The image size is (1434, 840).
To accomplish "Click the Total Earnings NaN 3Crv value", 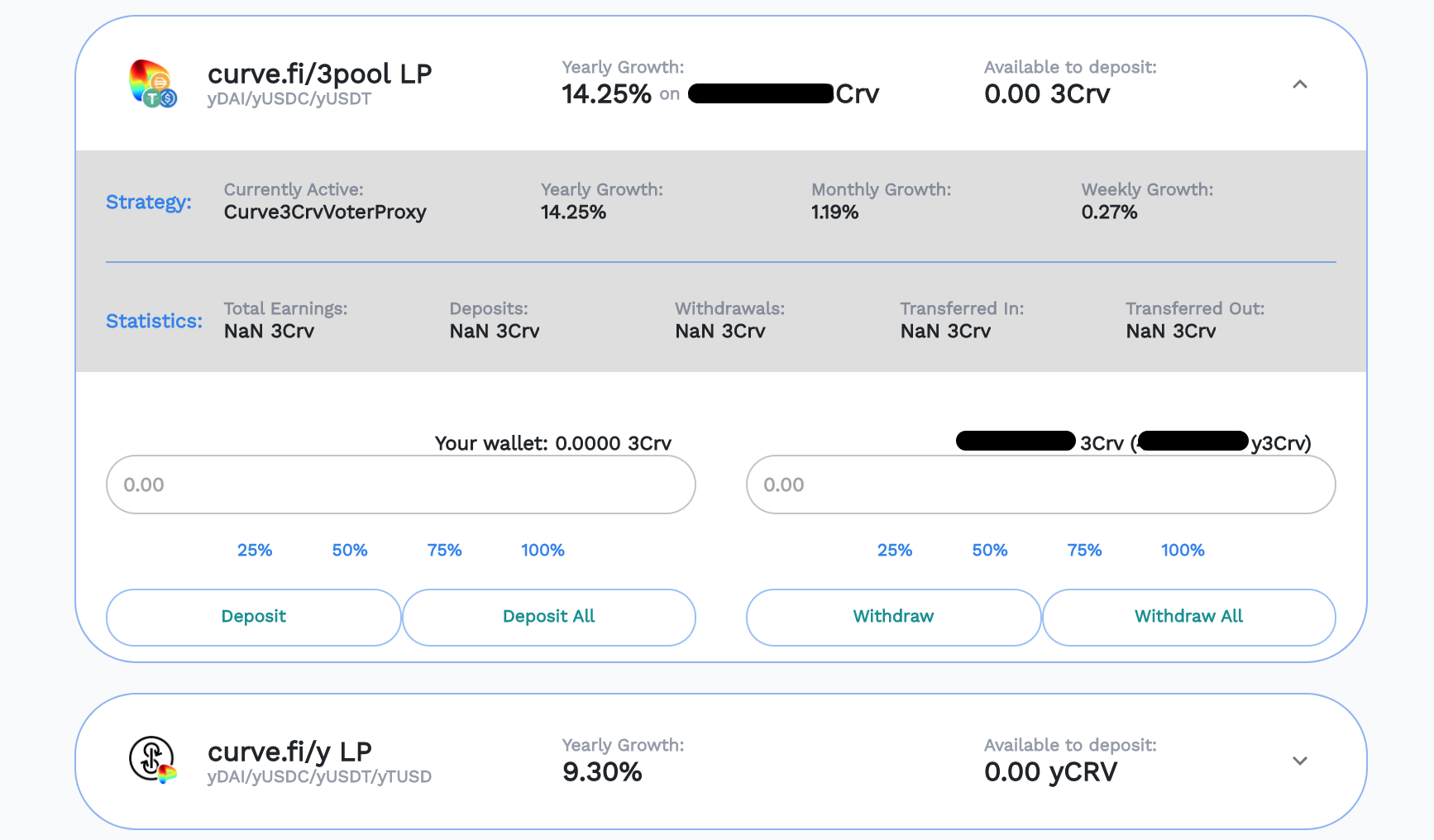I will (269, 332).
